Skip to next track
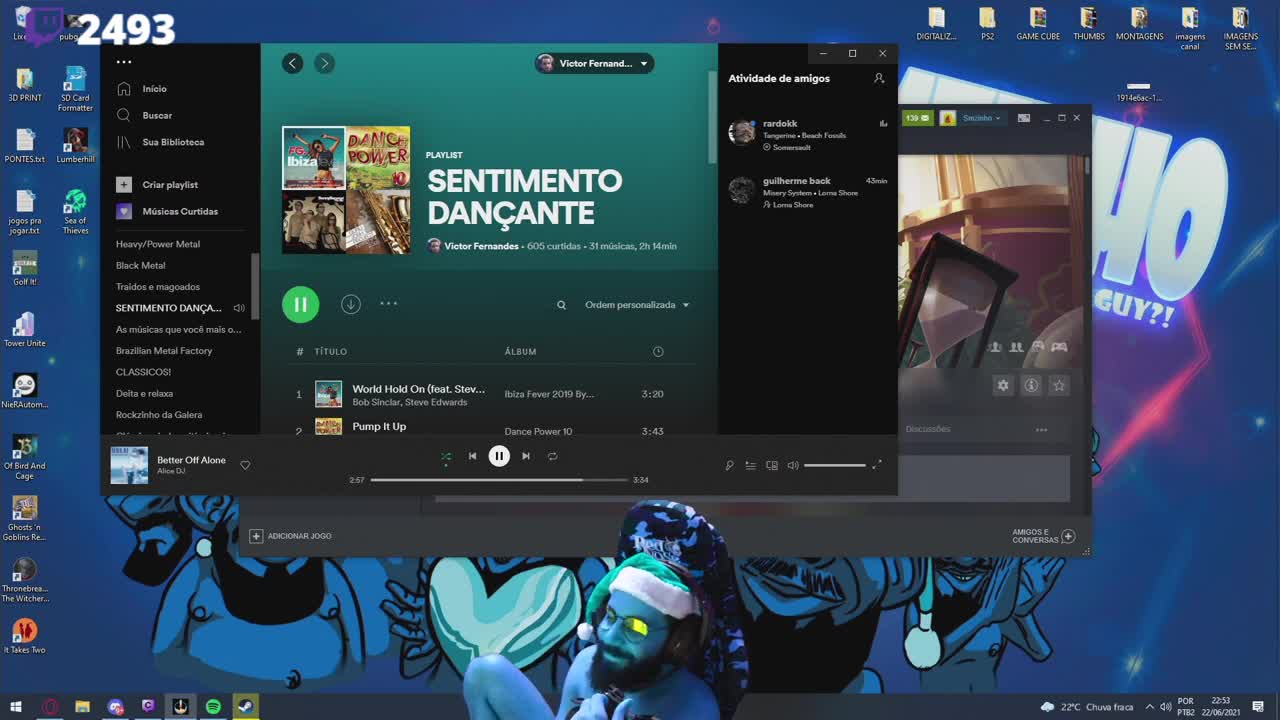Screen dimensions: 1280x720 pos(526,456)
